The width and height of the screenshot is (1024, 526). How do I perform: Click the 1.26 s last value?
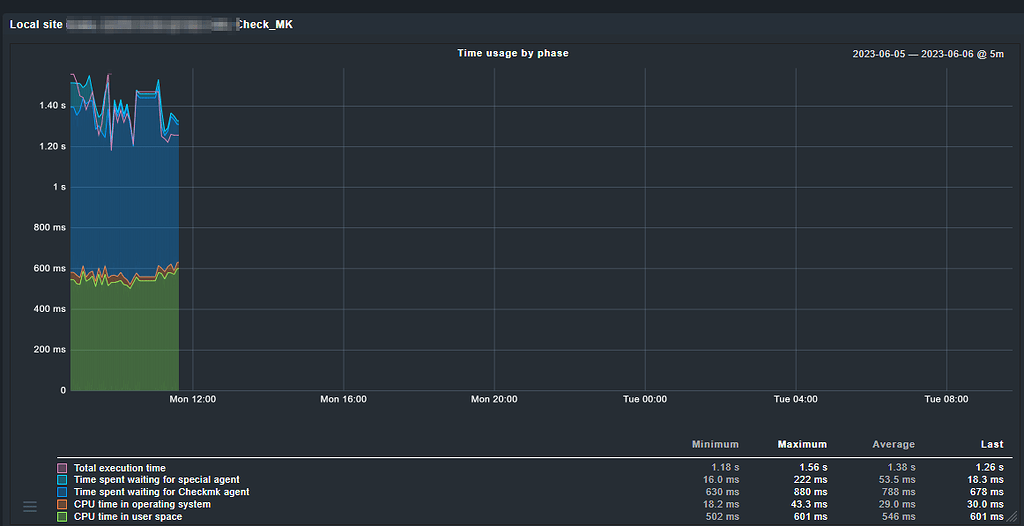989,468
